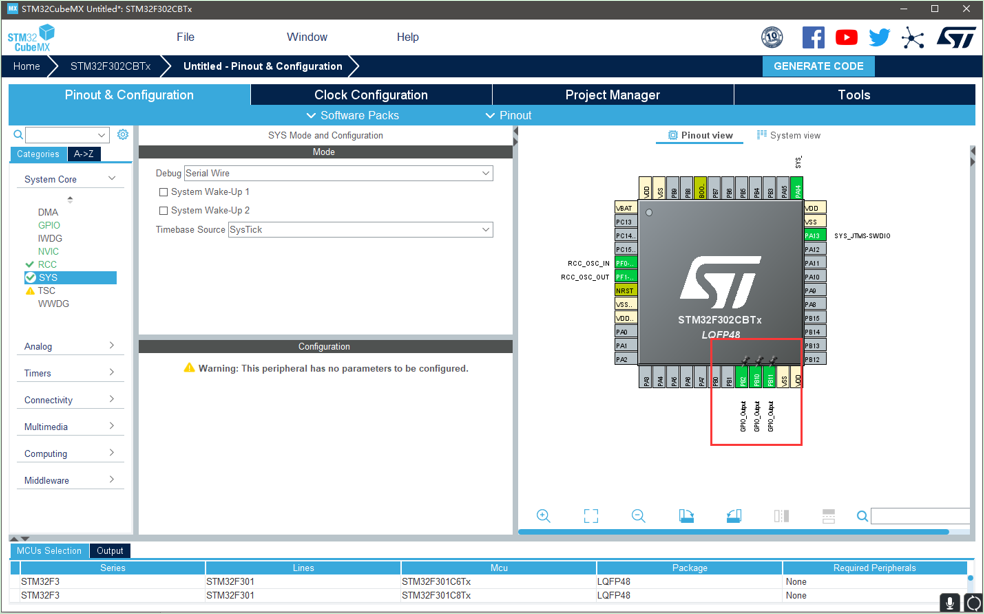
Task: Switch to System view
Action: tap(788, 135)
